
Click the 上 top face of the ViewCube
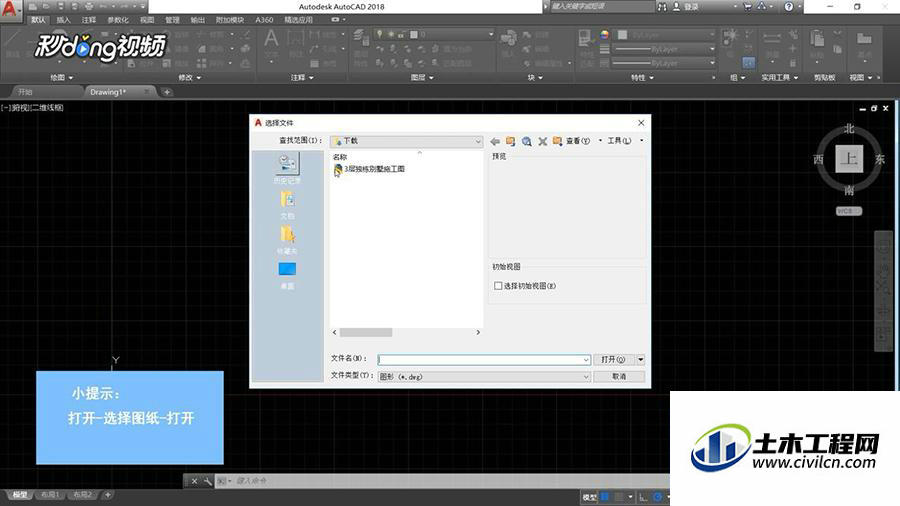click(849, 159)
